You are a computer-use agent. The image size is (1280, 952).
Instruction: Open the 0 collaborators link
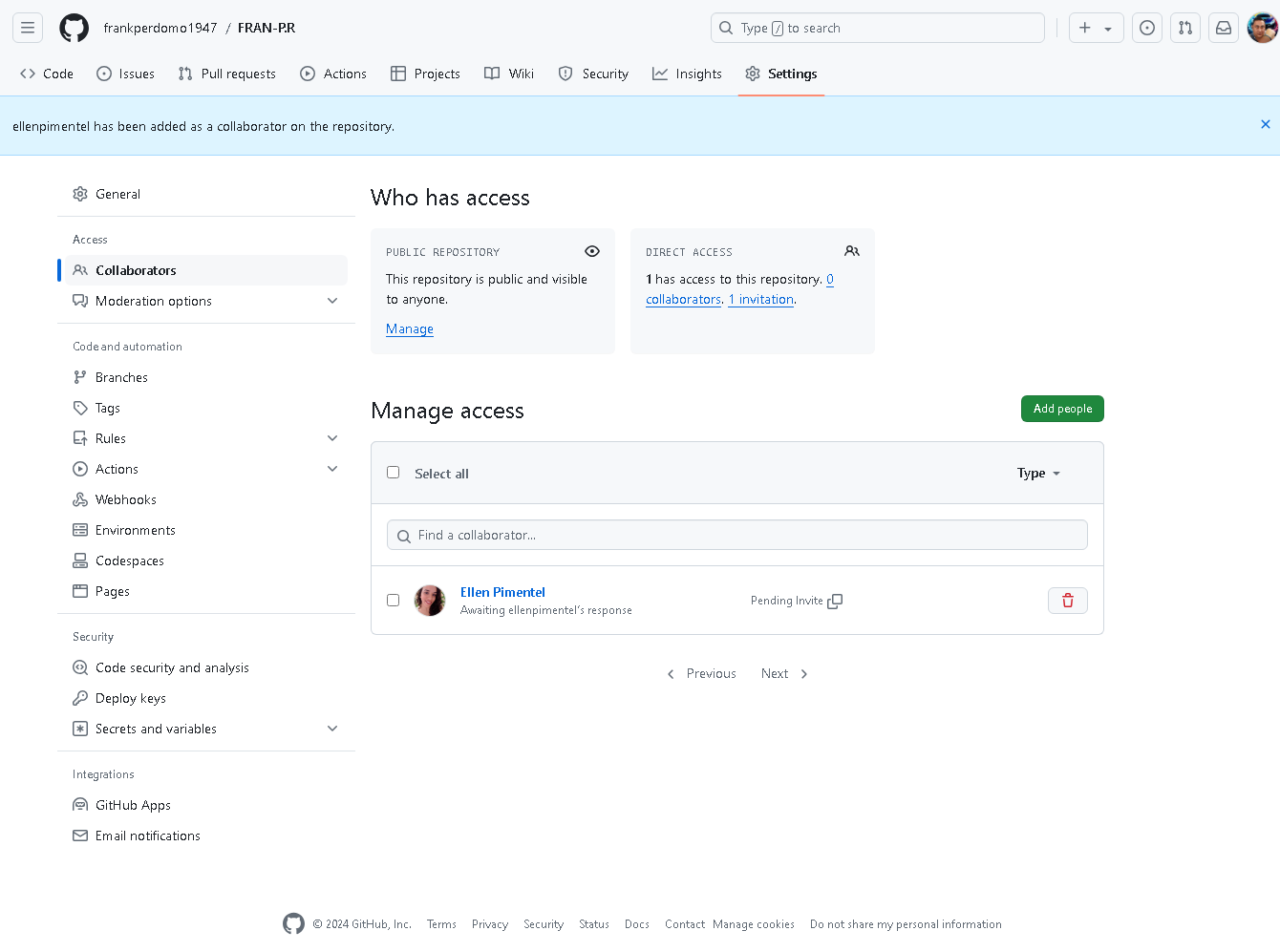tap(684, 299)
